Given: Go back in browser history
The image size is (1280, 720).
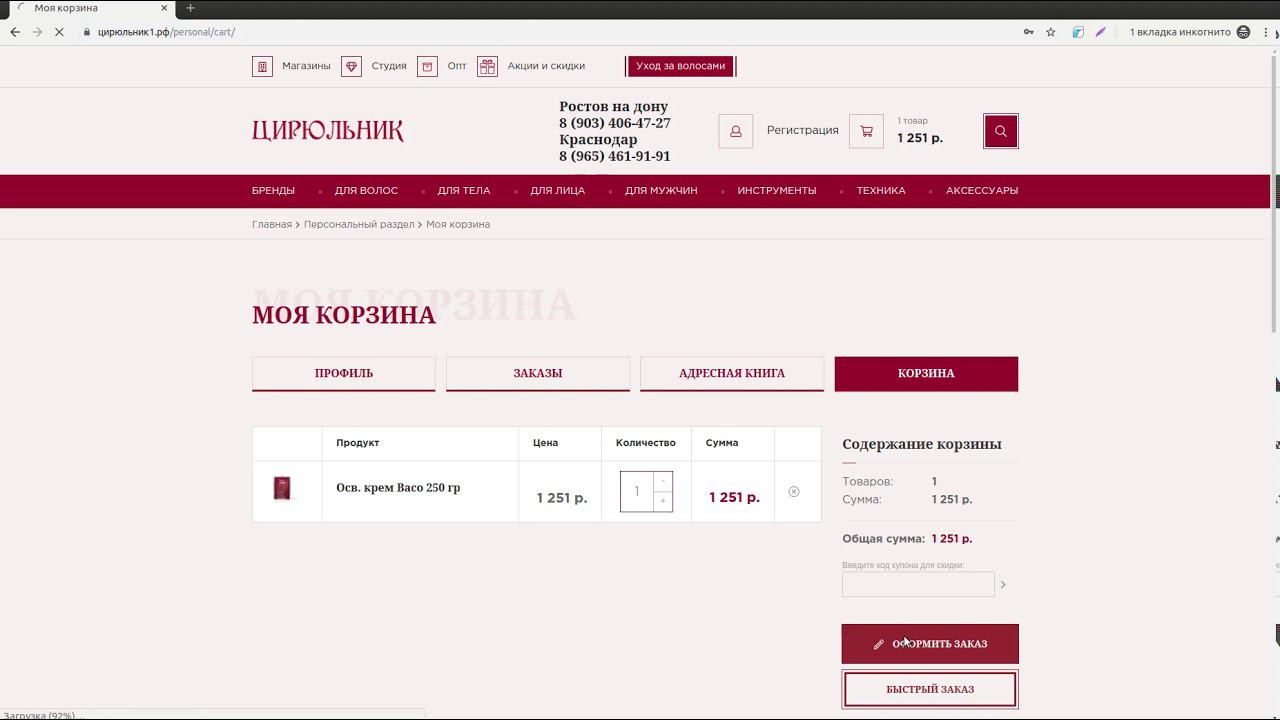Looking at the screenshot, I should pyautogui.click(x=15, y=32).
